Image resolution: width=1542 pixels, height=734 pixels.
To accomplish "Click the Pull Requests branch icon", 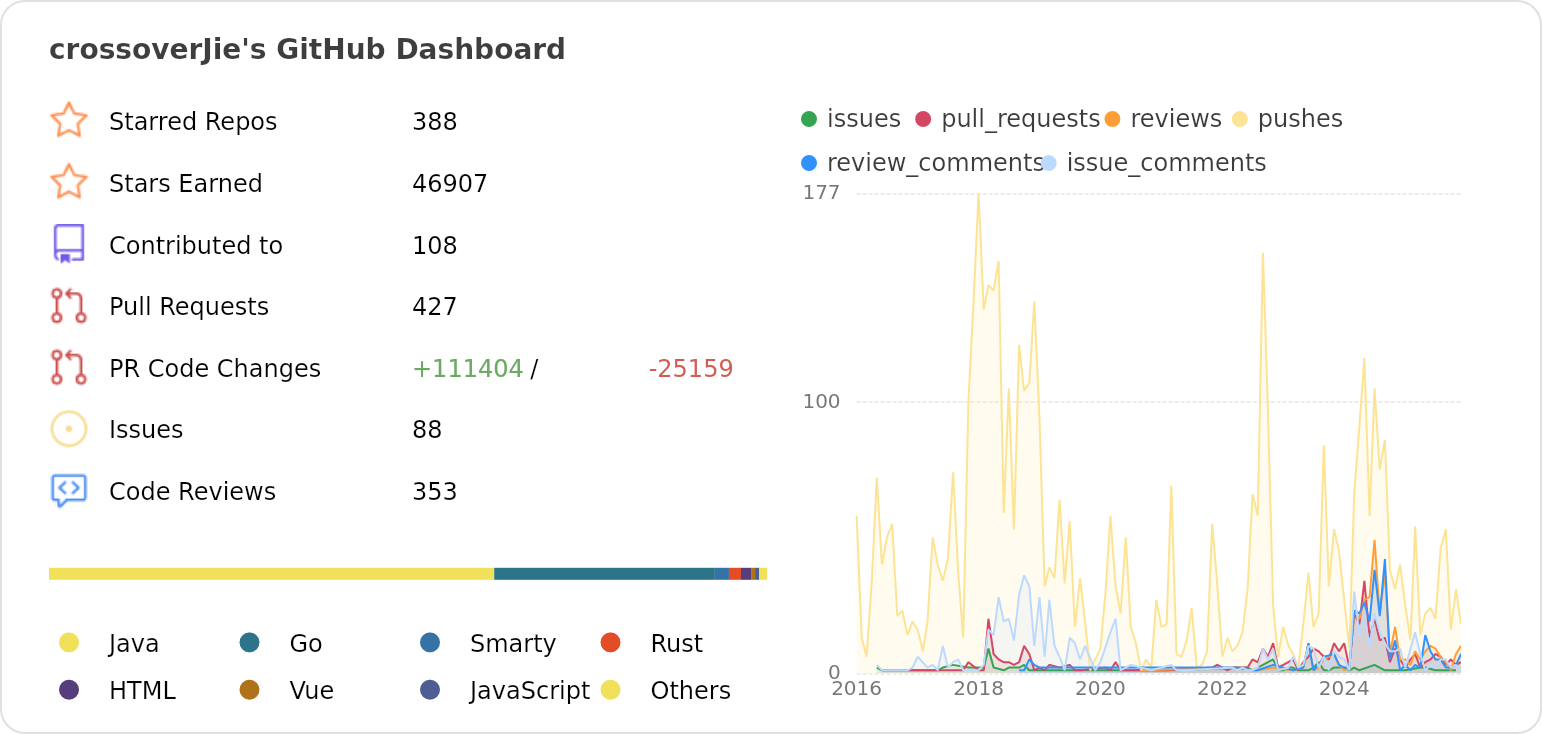I will (69, 306).
